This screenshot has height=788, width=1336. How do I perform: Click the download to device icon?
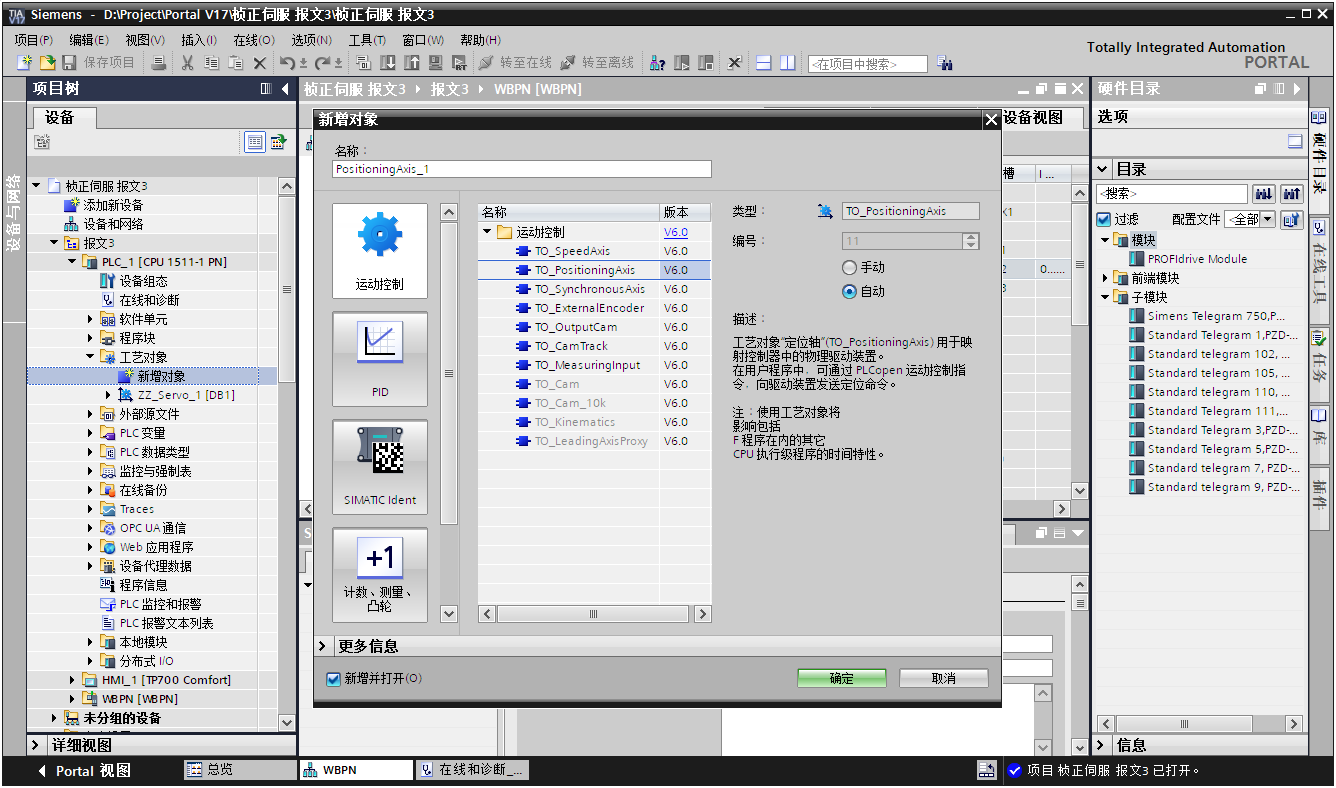(x=387, y=63)
